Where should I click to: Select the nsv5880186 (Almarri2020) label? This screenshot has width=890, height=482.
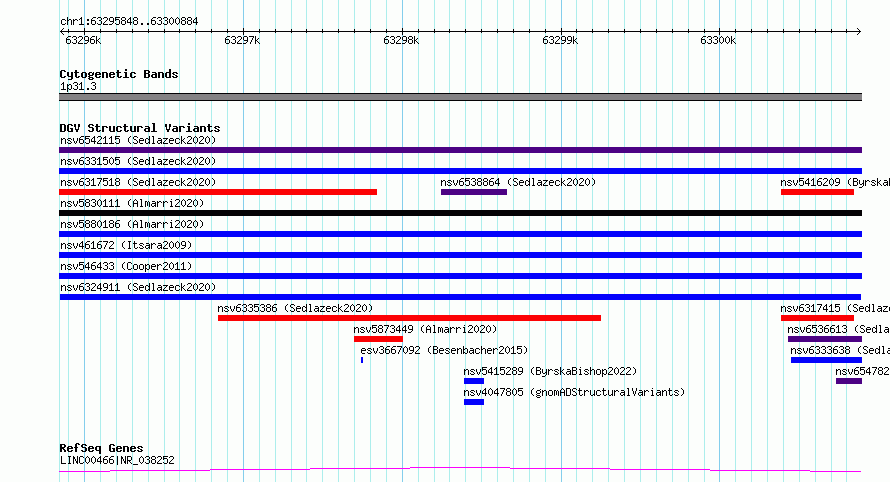point(132,224)
